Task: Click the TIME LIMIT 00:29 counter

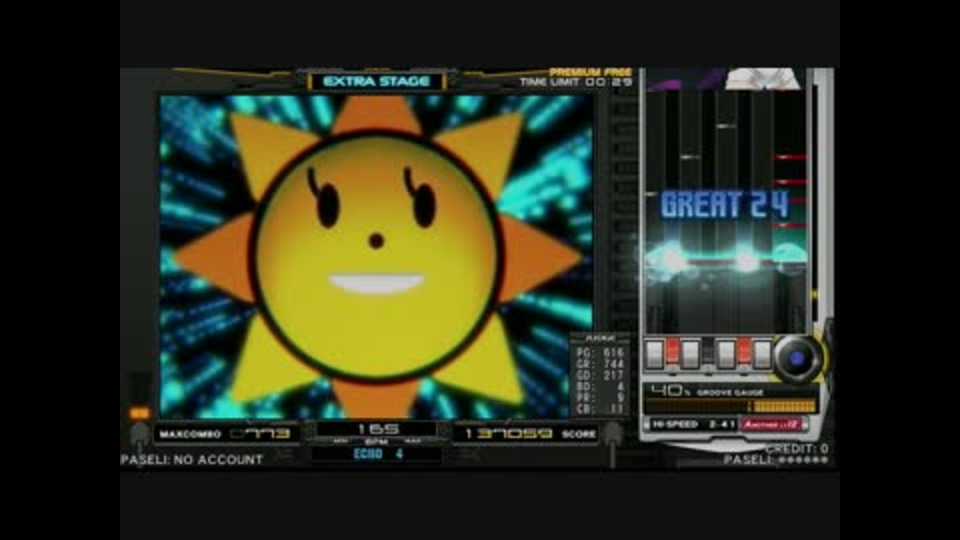Action: coord(576,82)
